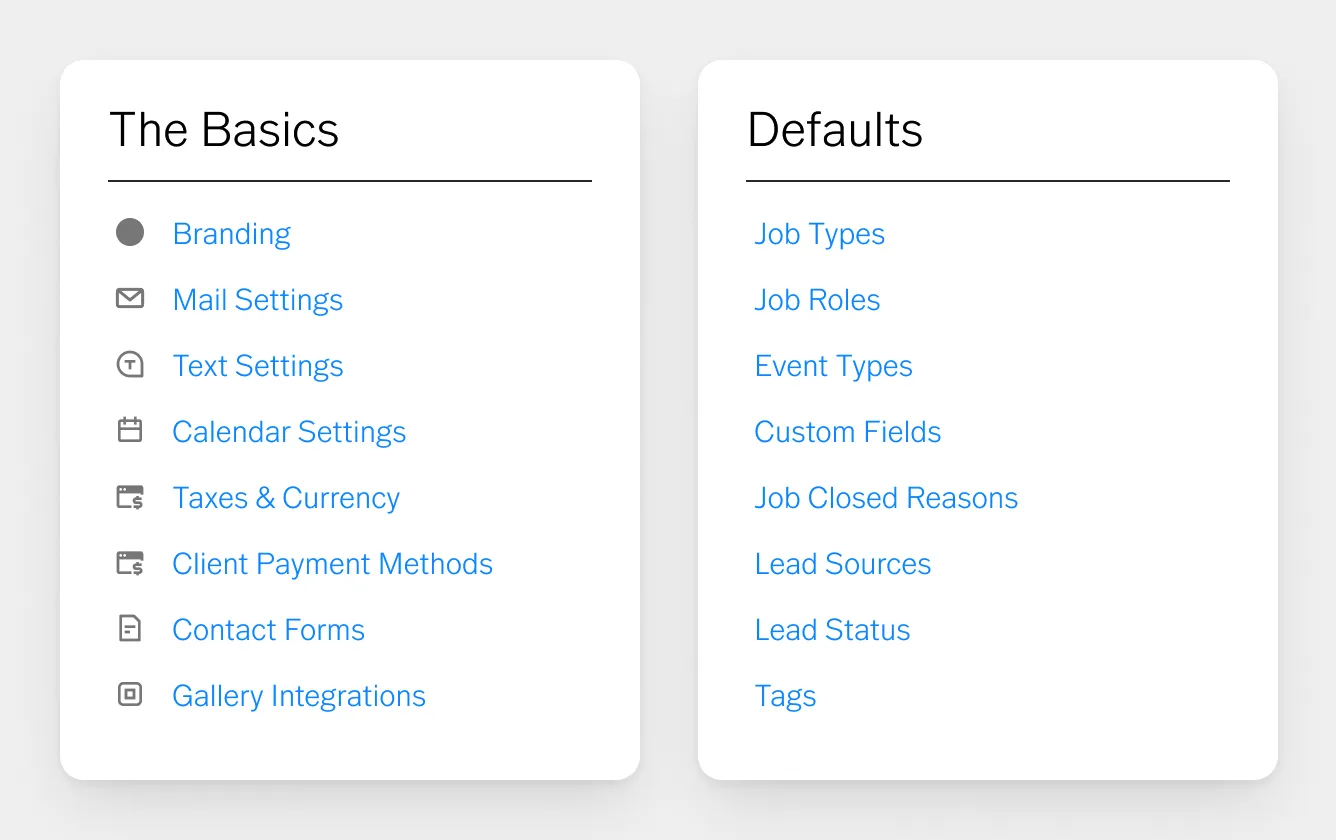The image size is (1336, 840).
Task: Select Job Types under Defaults
Action: click(820, 234)
